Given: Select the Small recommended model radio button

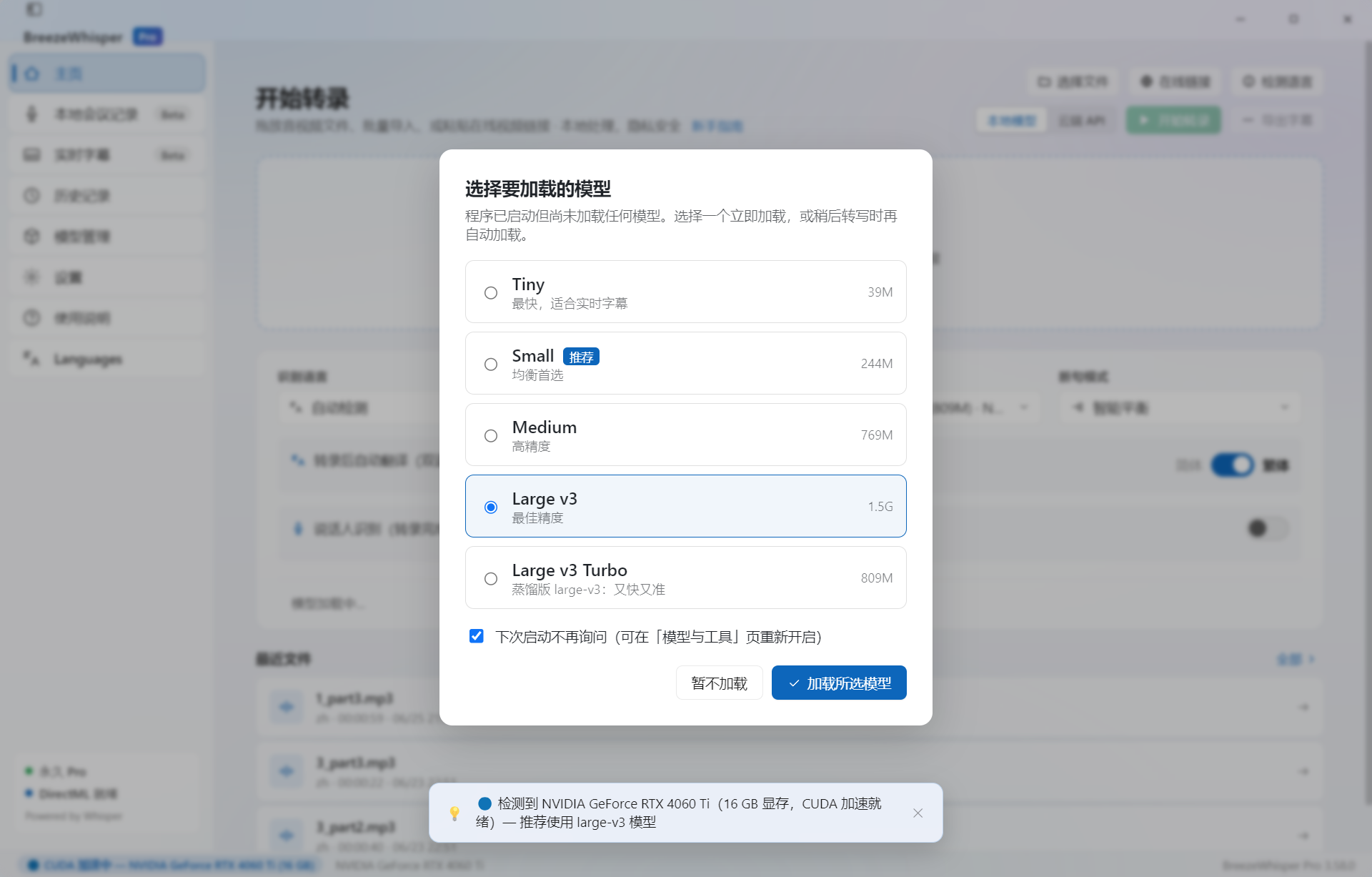Looking at the screenshot, I should (x=491, y=364).
